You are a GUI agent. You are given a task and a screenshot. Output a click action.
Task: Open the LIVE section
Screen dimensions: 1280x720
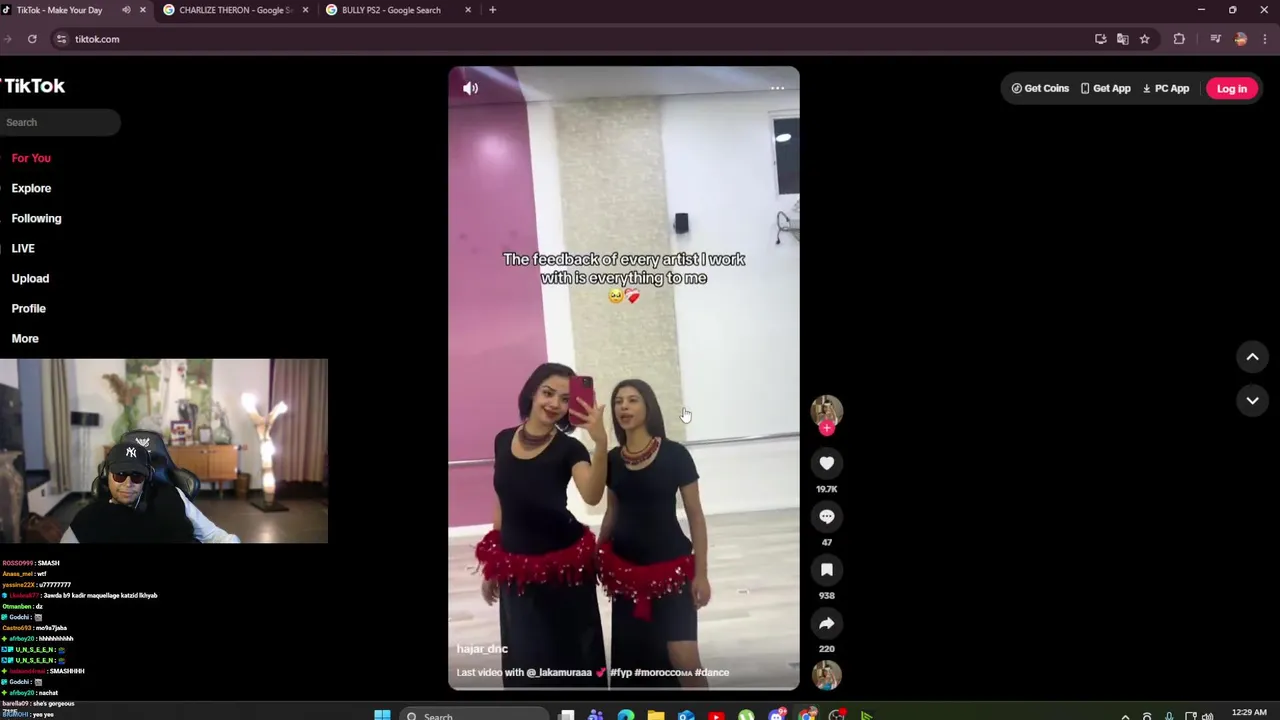pos(23,248)
